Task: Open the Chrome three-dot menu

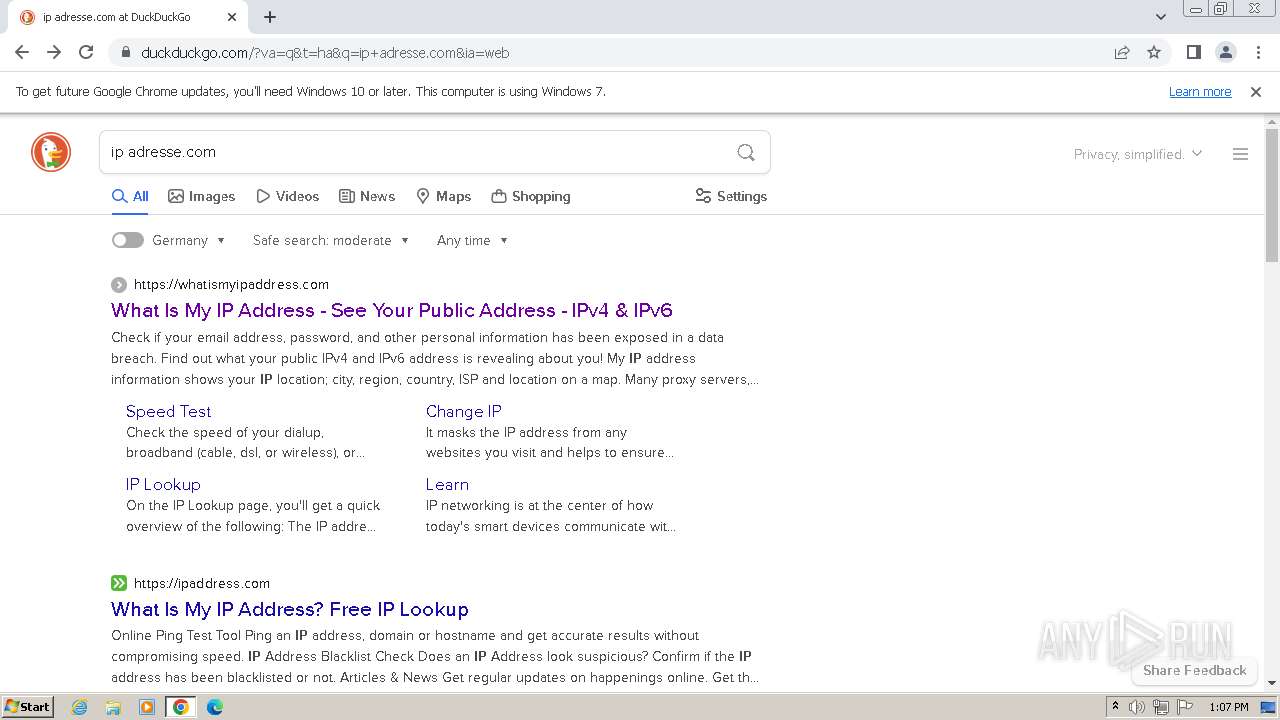Action: click(x=1258, y=52)
